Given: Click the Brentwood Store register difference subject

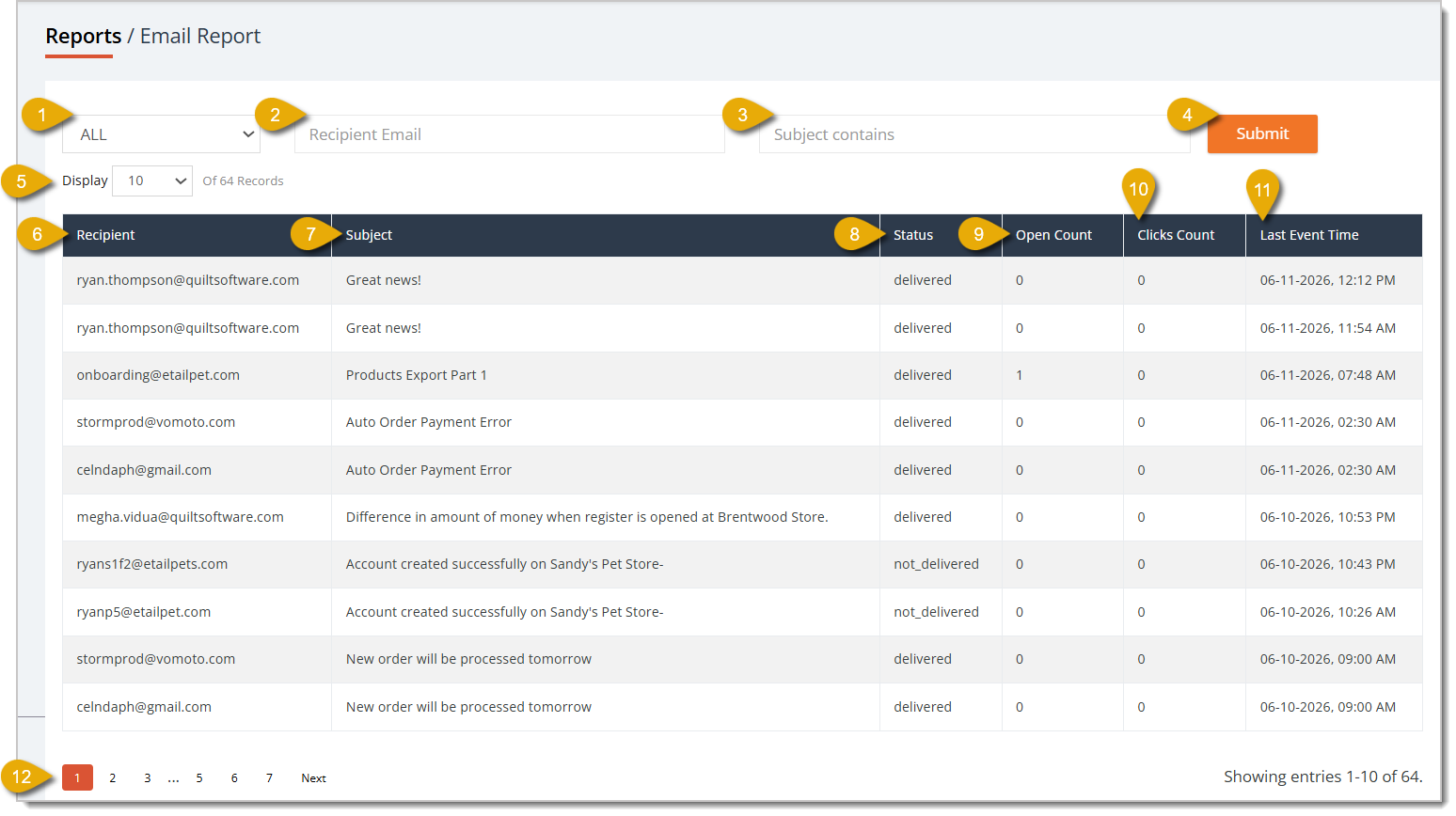Looking at the screenshot, I should (587, 517).
